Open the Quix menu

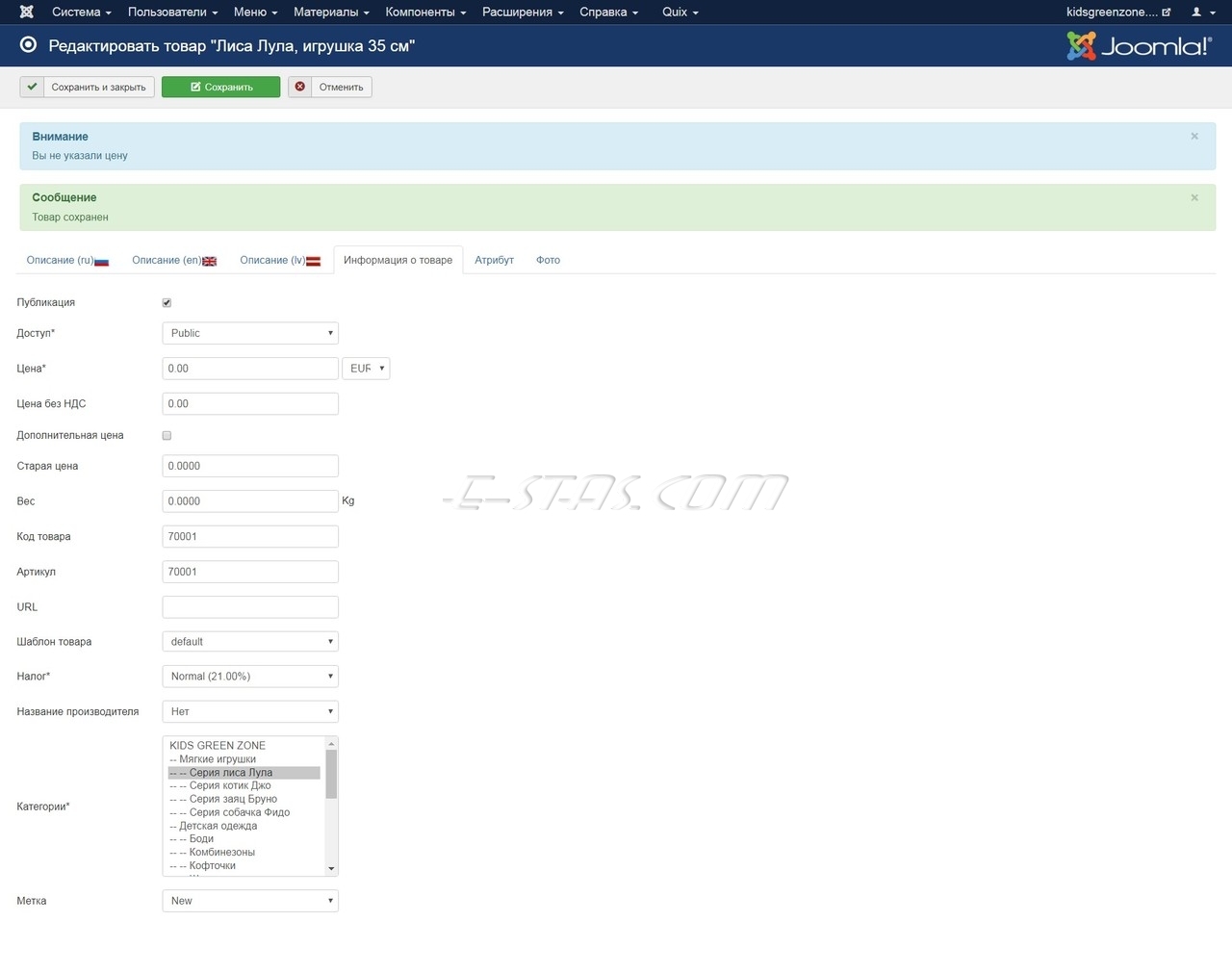(x=680, y=12)
